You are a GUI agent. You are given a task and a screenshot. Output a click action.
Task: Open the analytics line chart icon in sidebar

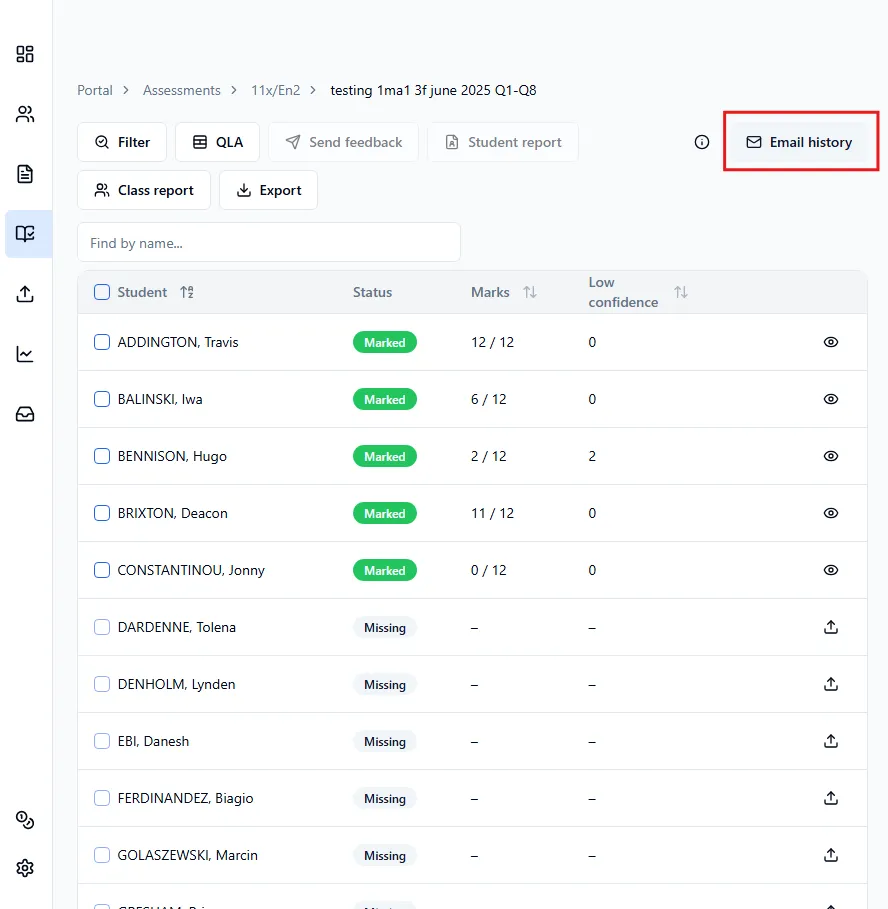click(25, 354)
